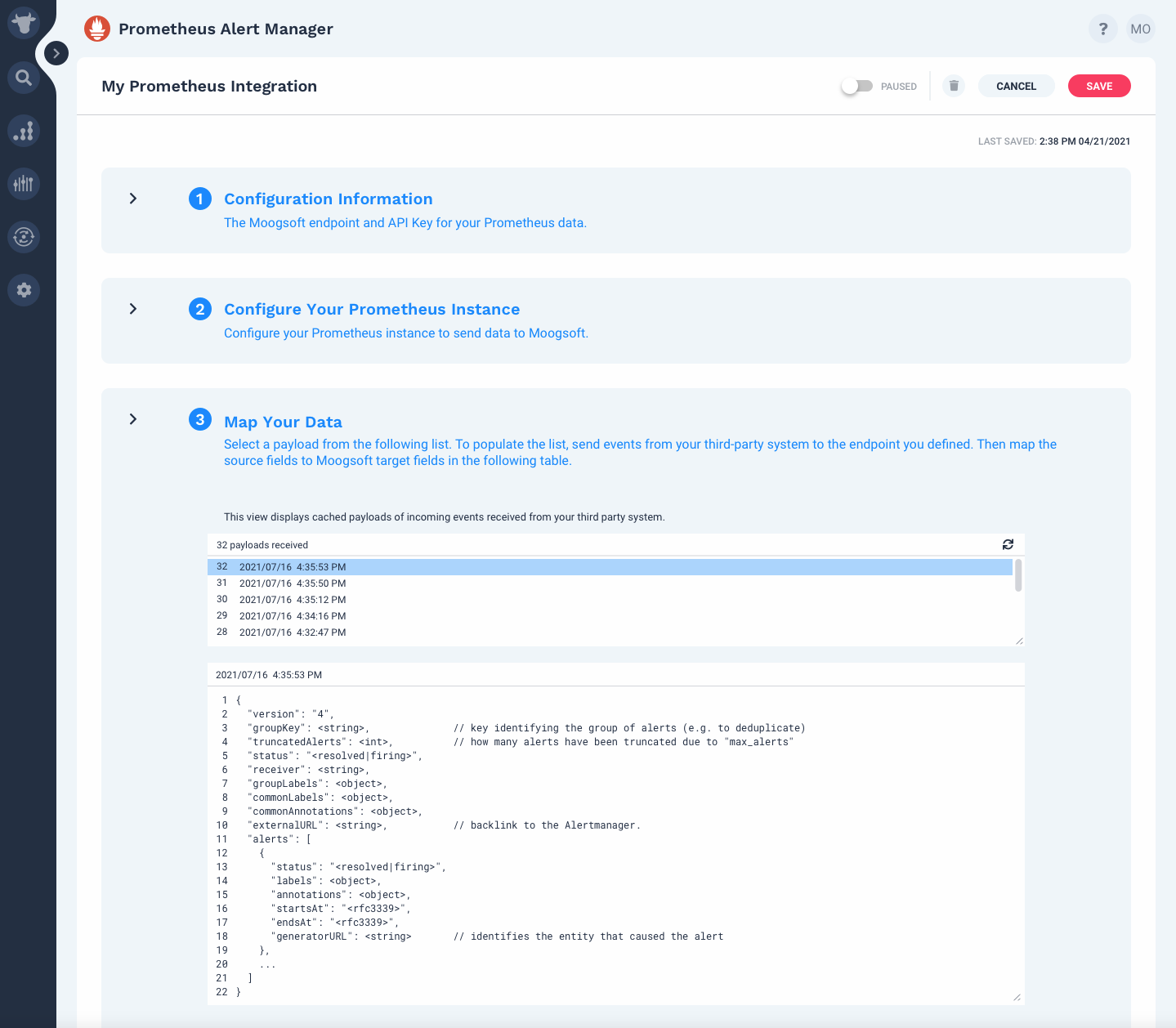Screen dimensions: 1176x1028
Task: Open Configure Your Prometheus Instance heading
Action: point(372,309)
